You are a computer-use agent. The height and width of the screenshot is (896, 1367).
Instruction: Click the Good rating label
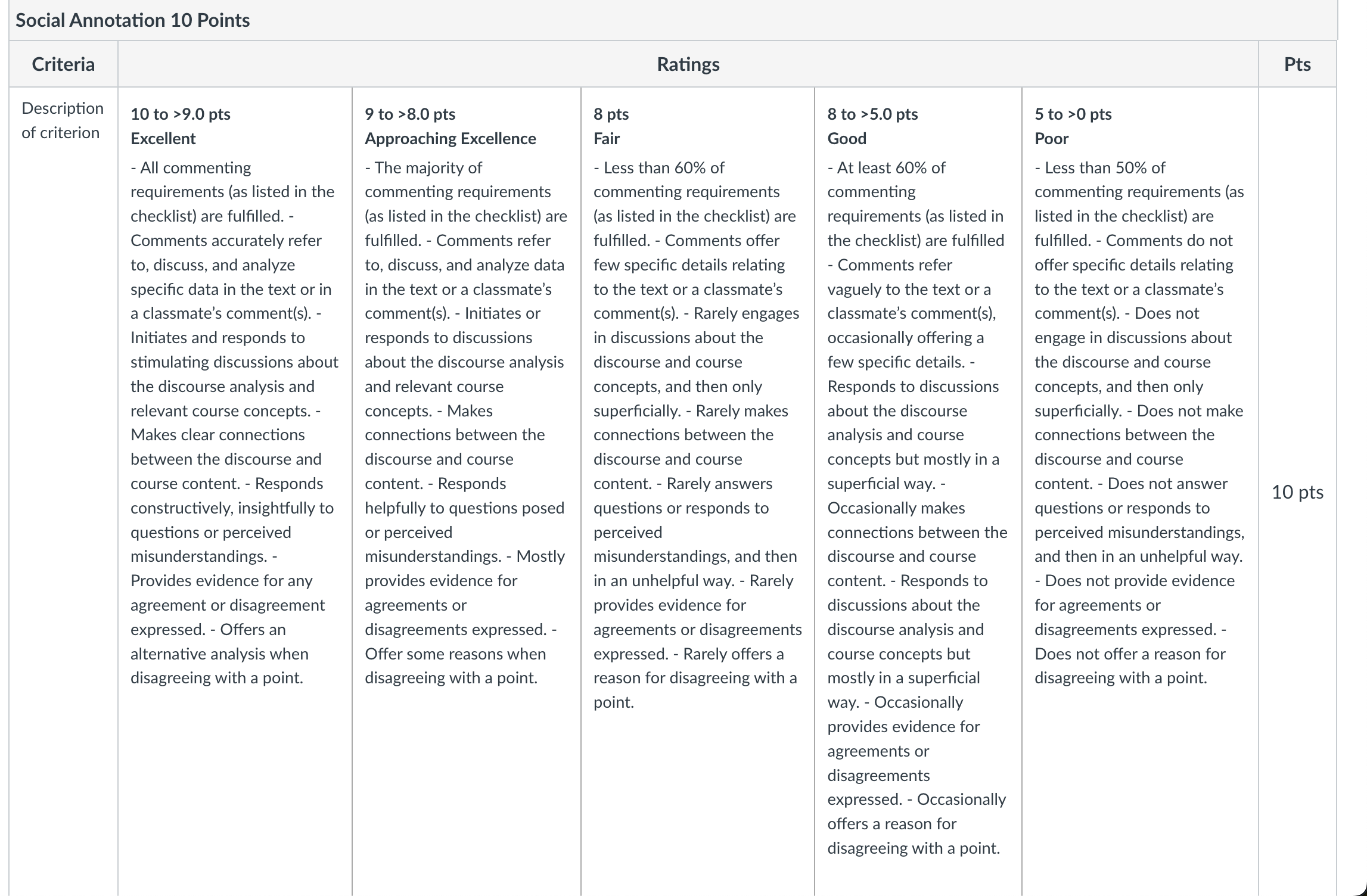(x=847, y=138)
